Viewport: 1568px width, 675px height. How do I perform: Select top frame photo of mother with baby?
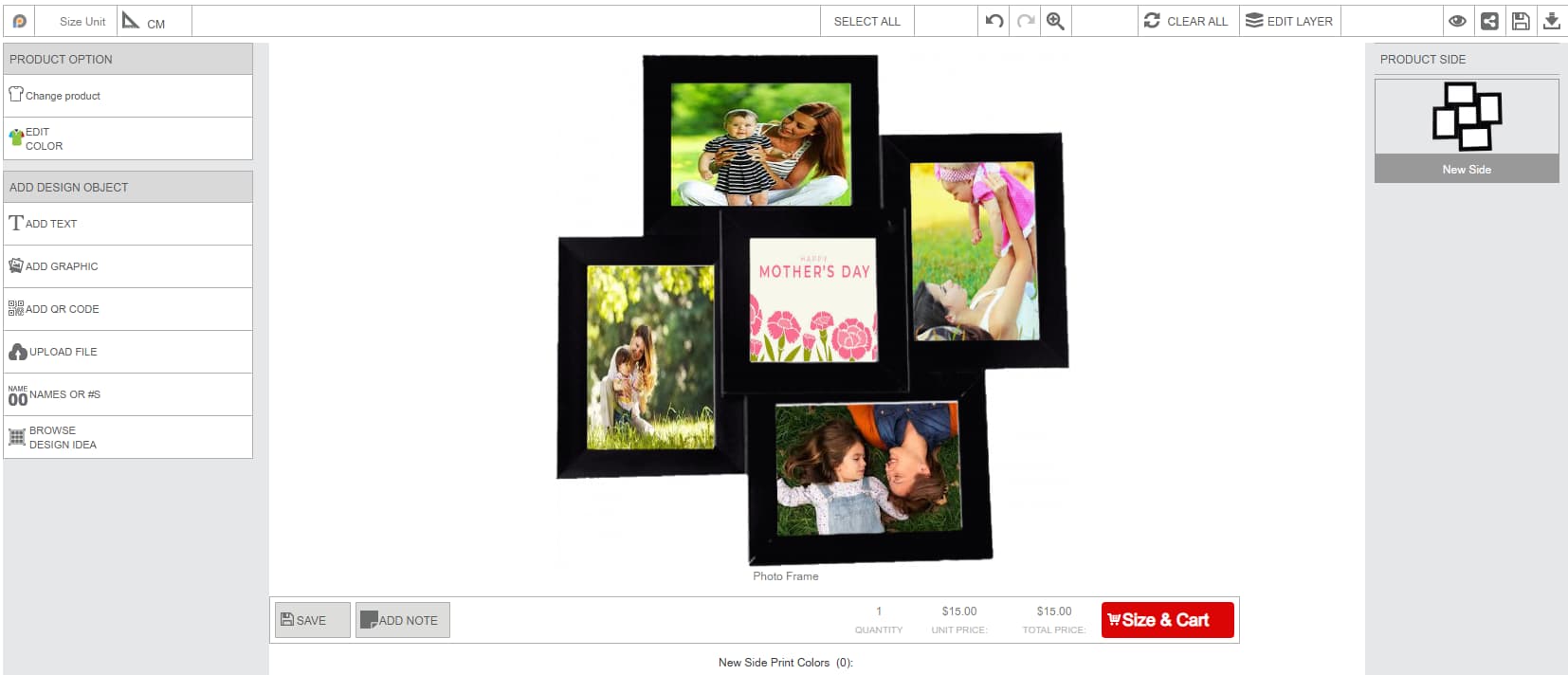[761, 144]
